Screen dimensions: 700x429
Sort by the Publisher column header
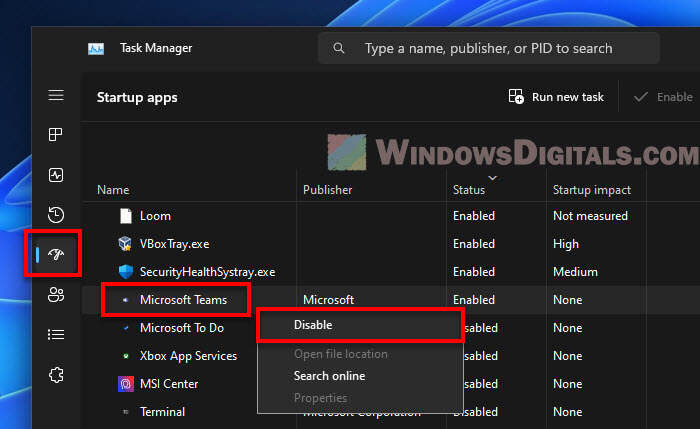[327, 190]
